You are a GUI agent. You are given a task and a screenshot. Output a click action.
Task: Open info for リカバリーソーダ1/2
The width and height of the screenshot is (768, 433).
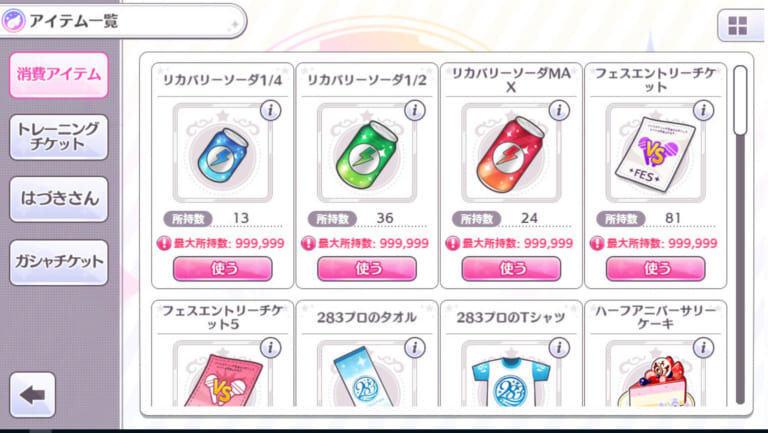[414, 110]
